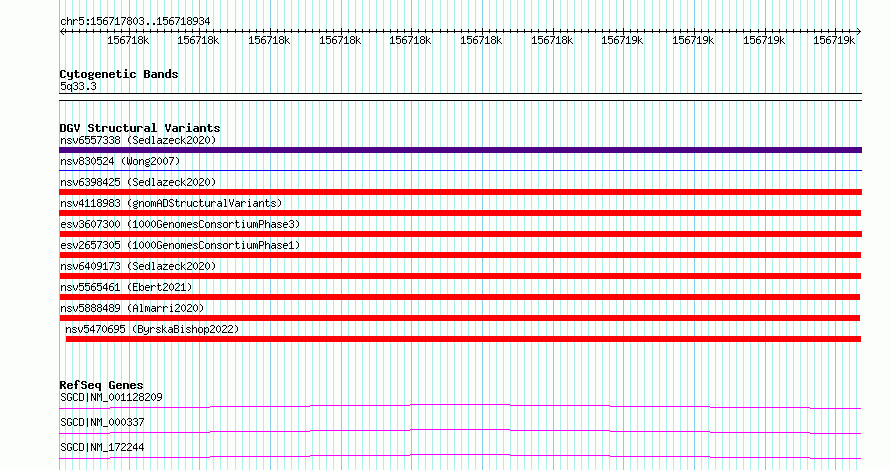Click the red bar under nsv5470695
Viewport: 890px width, 470px height.
(463, 339)
